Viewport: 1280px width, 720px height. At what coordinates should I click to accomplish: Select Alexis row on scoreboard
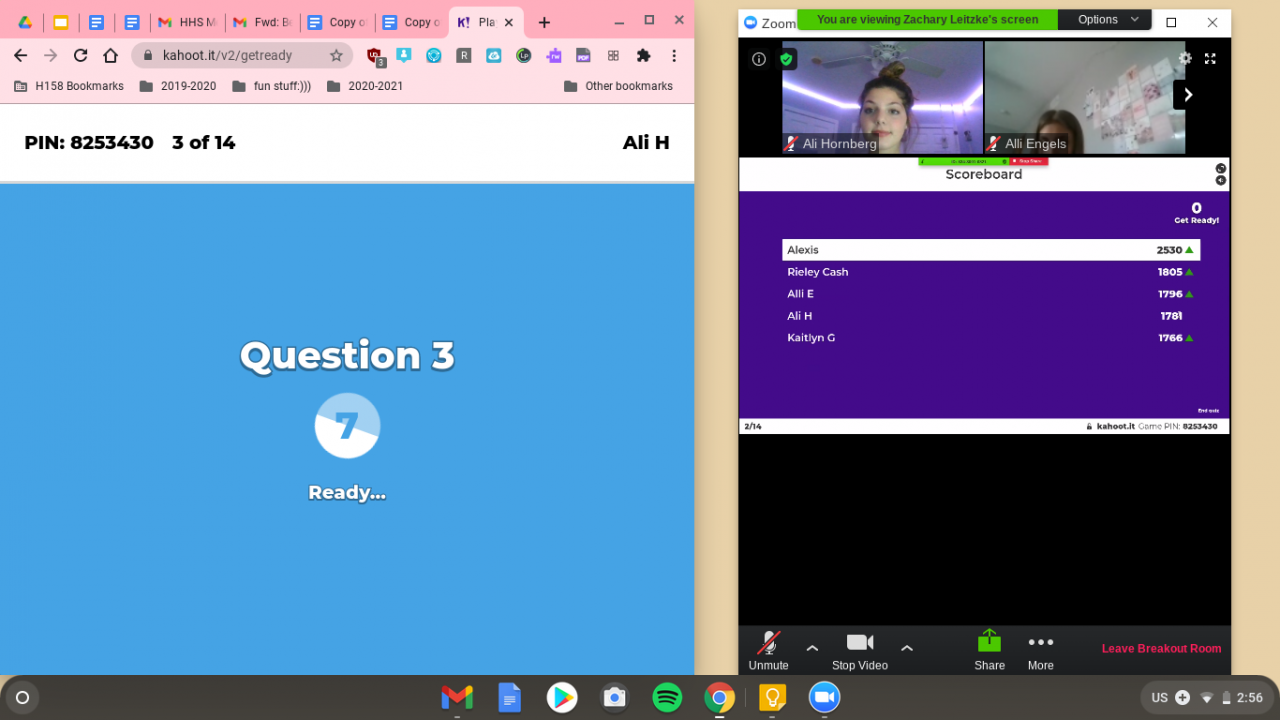coord(991,250)
